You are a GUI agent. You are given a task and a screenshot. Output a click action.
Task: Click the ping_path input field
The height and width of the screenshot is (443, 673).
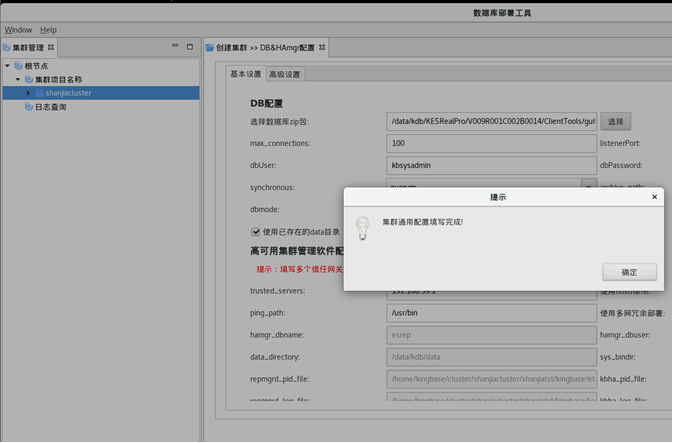[x=491, y=313]
